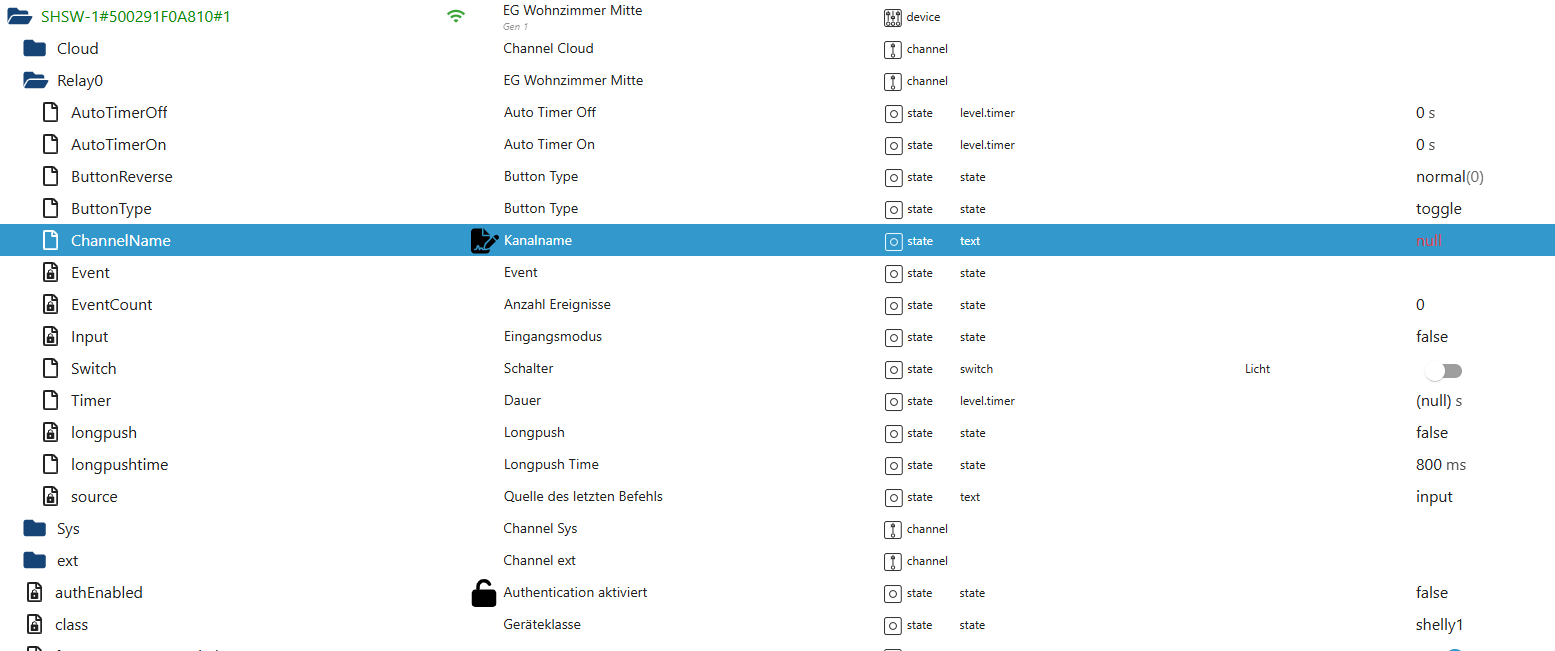This screenshot has height=651, width=1555.
Task: Click the unlocked padlock icon beside Authentication aktiviert
Action: pyautogui.click(x=484, y=593)
